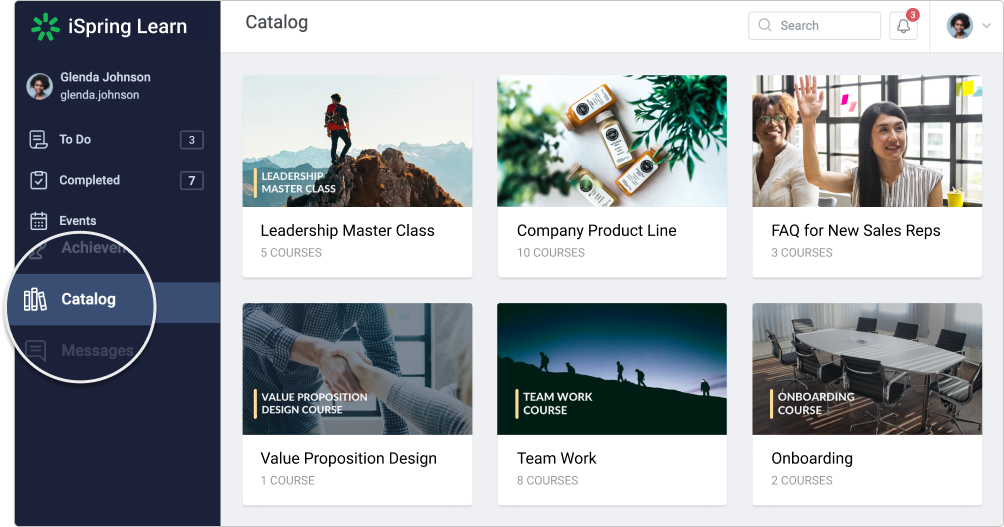1004x527 pixels.
Task: Expand the user profile dropdown arrow
Action: 986,27
